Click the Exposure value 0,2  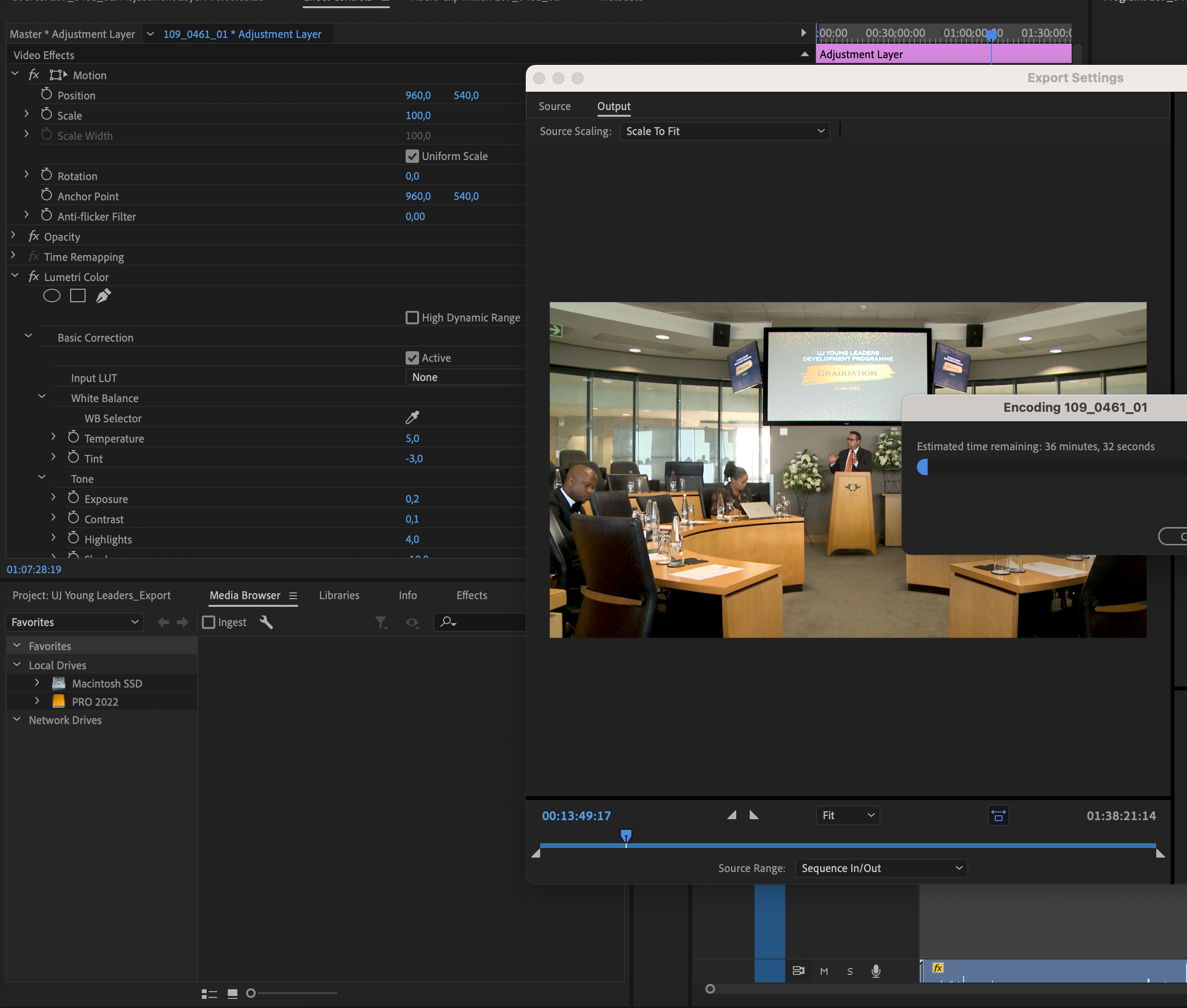412,499
